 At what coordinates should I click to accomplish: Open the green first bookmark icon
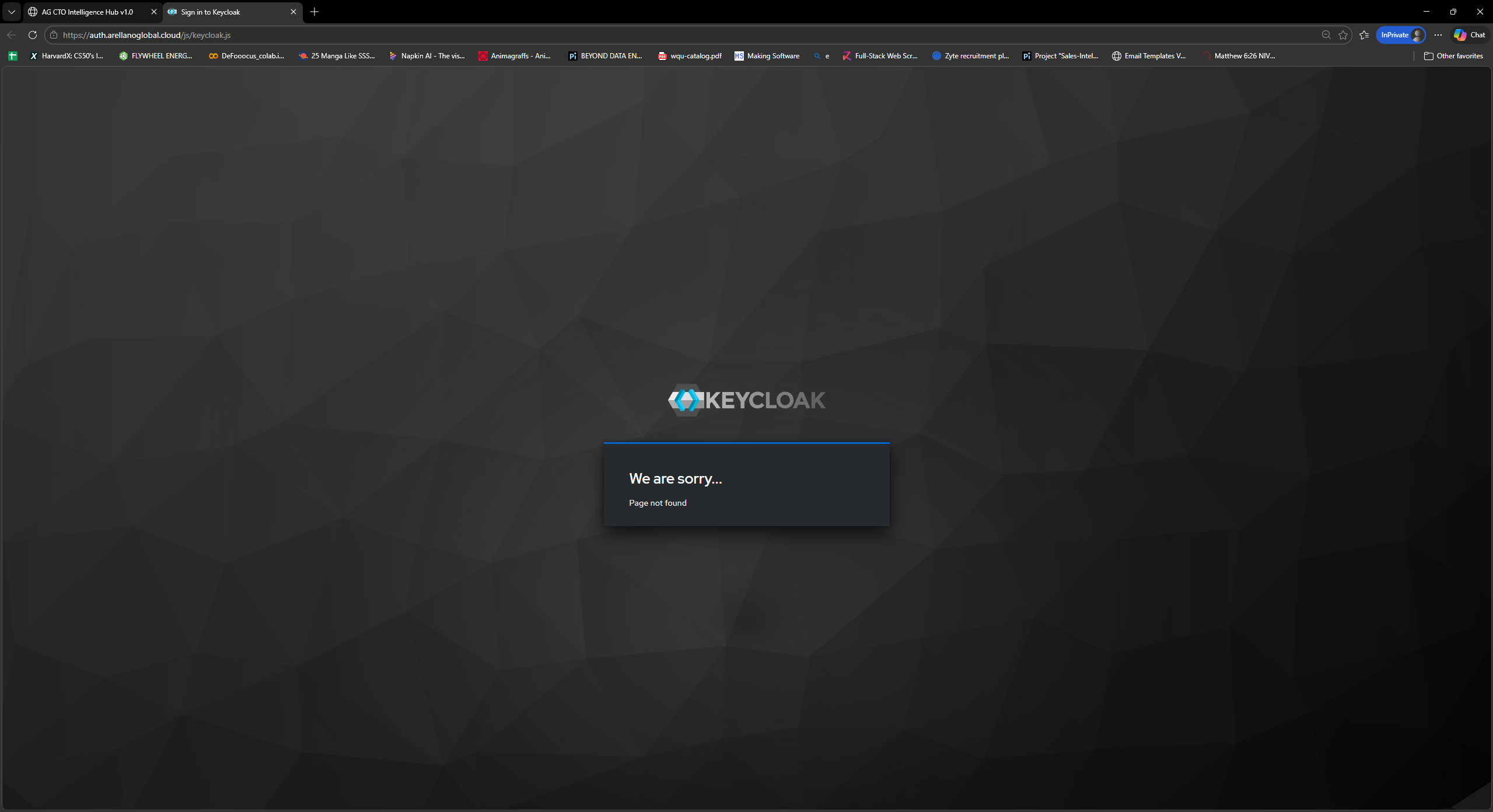coord(13,56)
